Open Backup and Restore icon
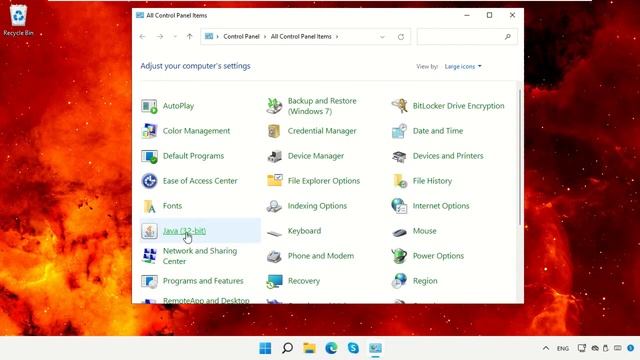 274,106
